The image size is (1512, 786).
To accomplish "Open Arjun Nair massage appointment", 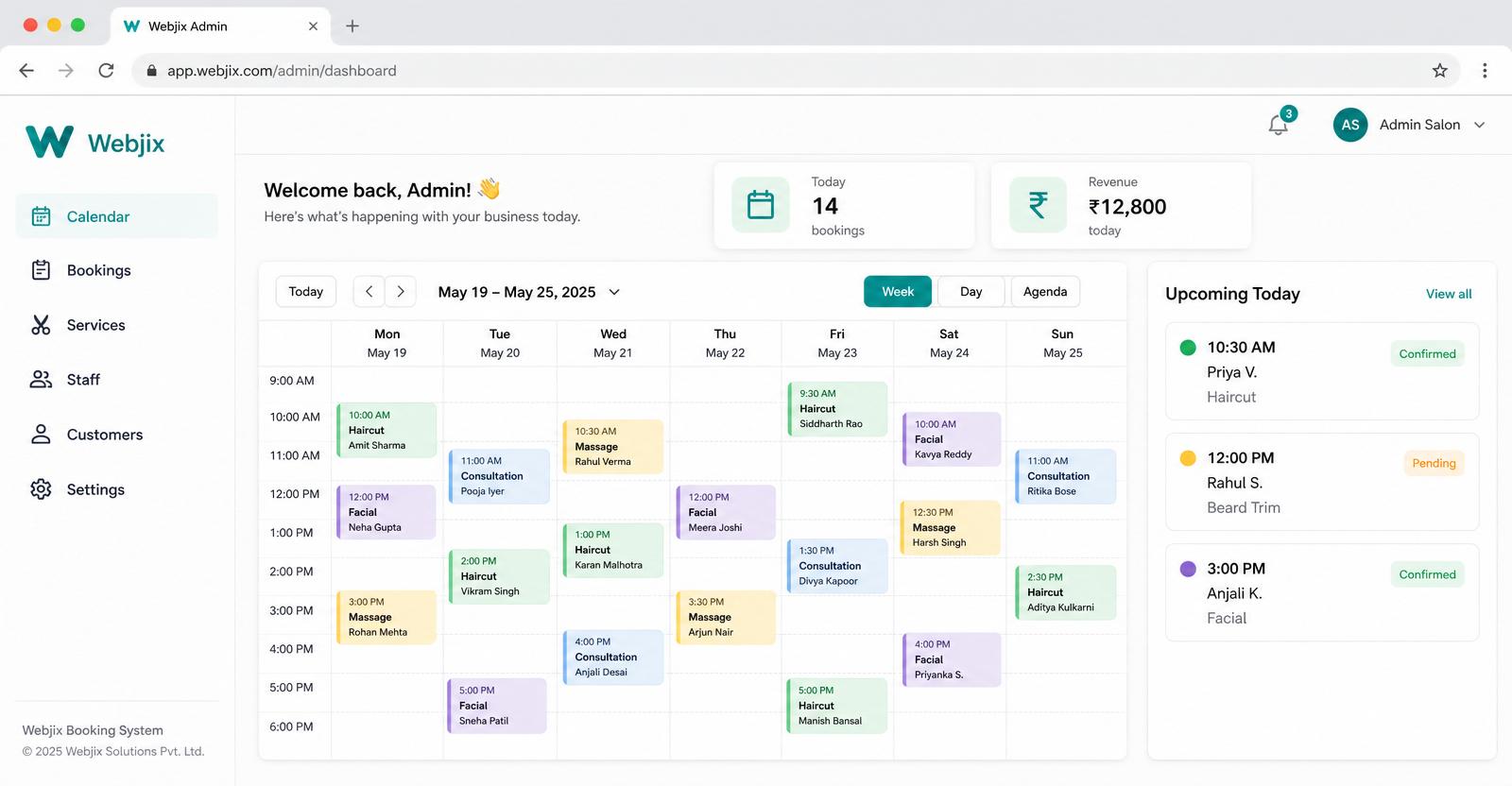I will [x=726, y=617].
